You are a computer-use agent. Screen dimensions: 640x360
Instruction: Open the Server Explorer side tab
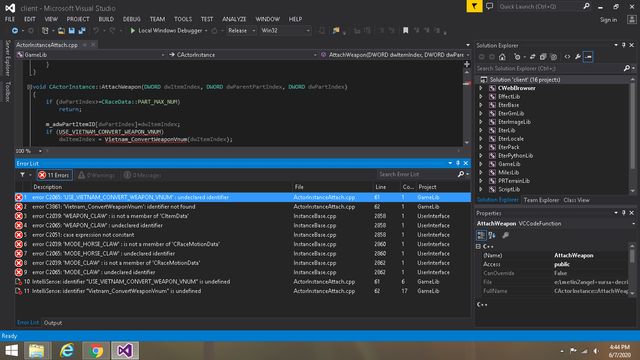point(7,58)
